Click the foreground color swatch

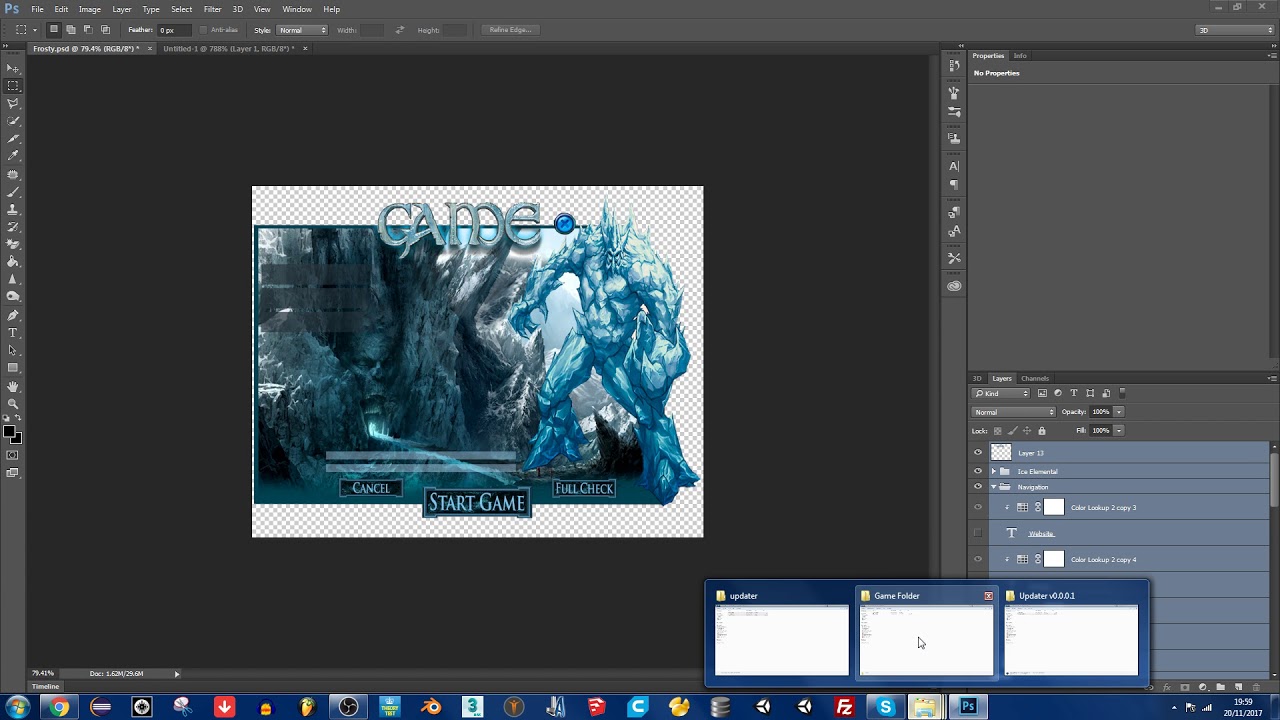8,432
